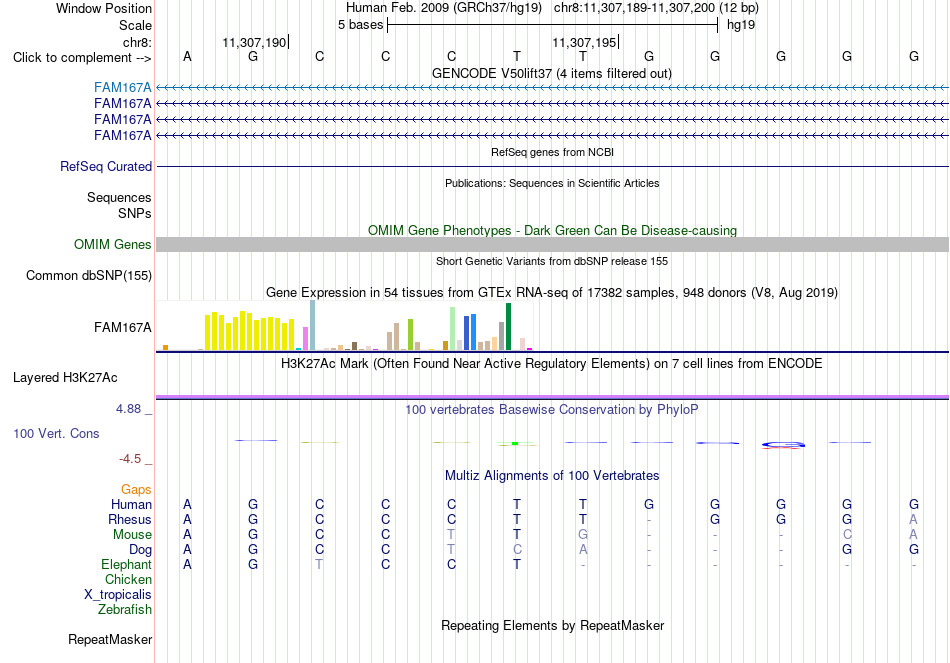Screen dimensions: 950x663
Task: Select the light-blue highlighted FAM167A transcript label
Action: coord(122,88)
